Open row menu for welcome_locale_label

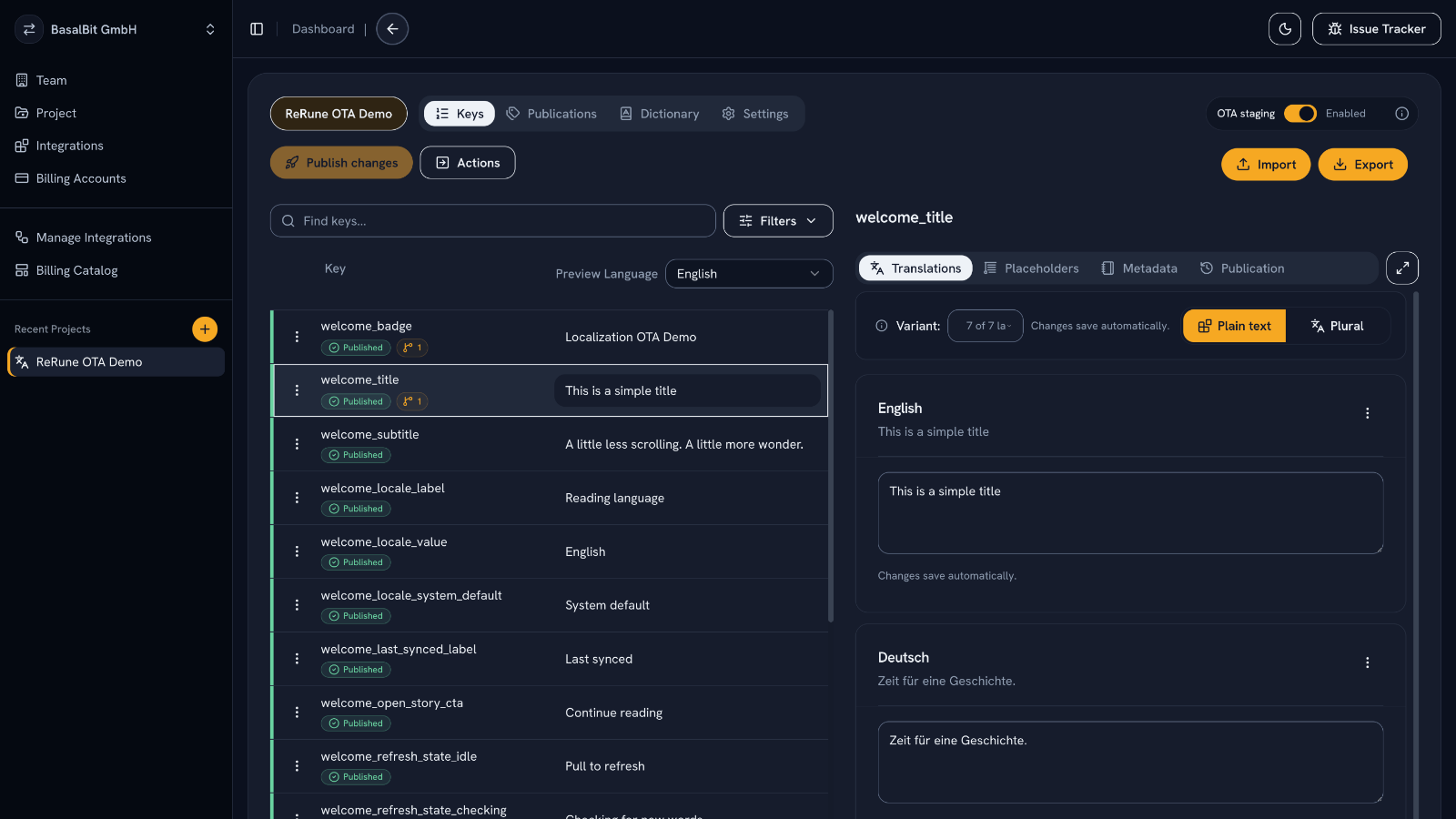coord(297,498)
